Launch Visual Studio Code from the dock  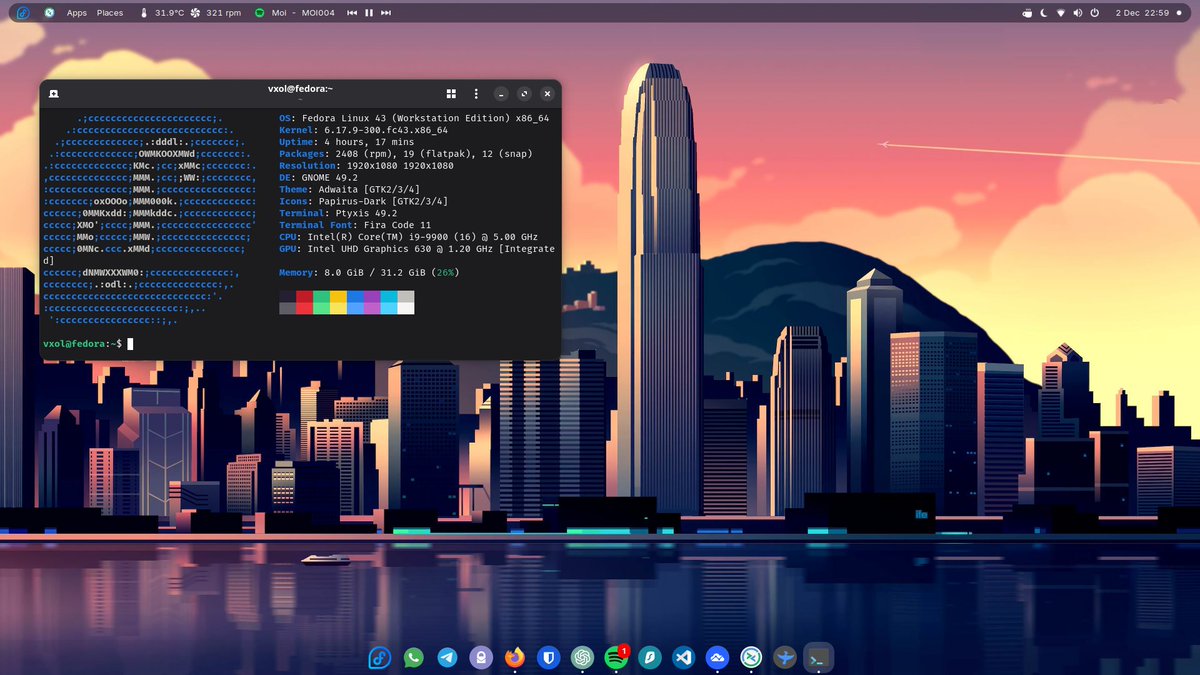pyautogui.click(x=682, y=657)
